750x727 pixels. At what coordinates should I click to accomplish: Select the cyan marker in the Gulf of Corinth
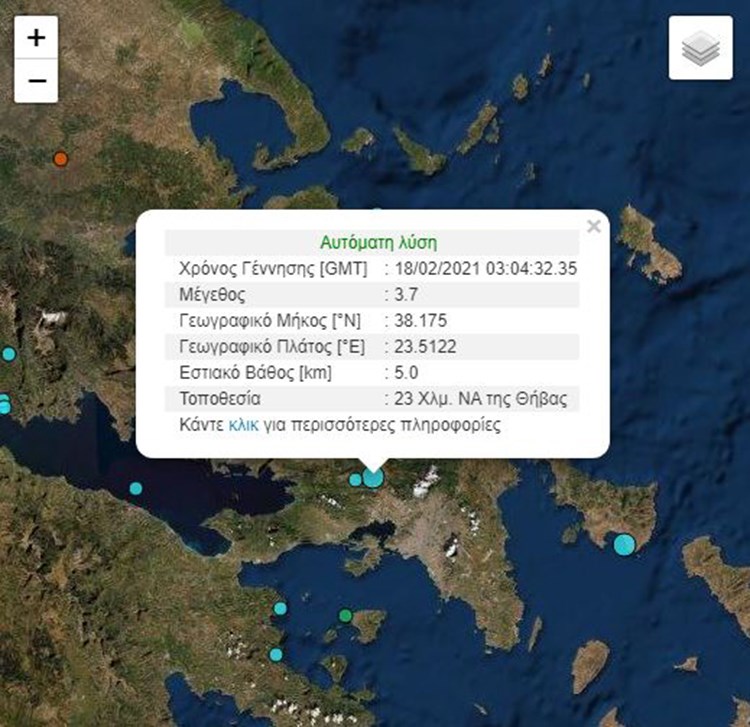point(136,488)
